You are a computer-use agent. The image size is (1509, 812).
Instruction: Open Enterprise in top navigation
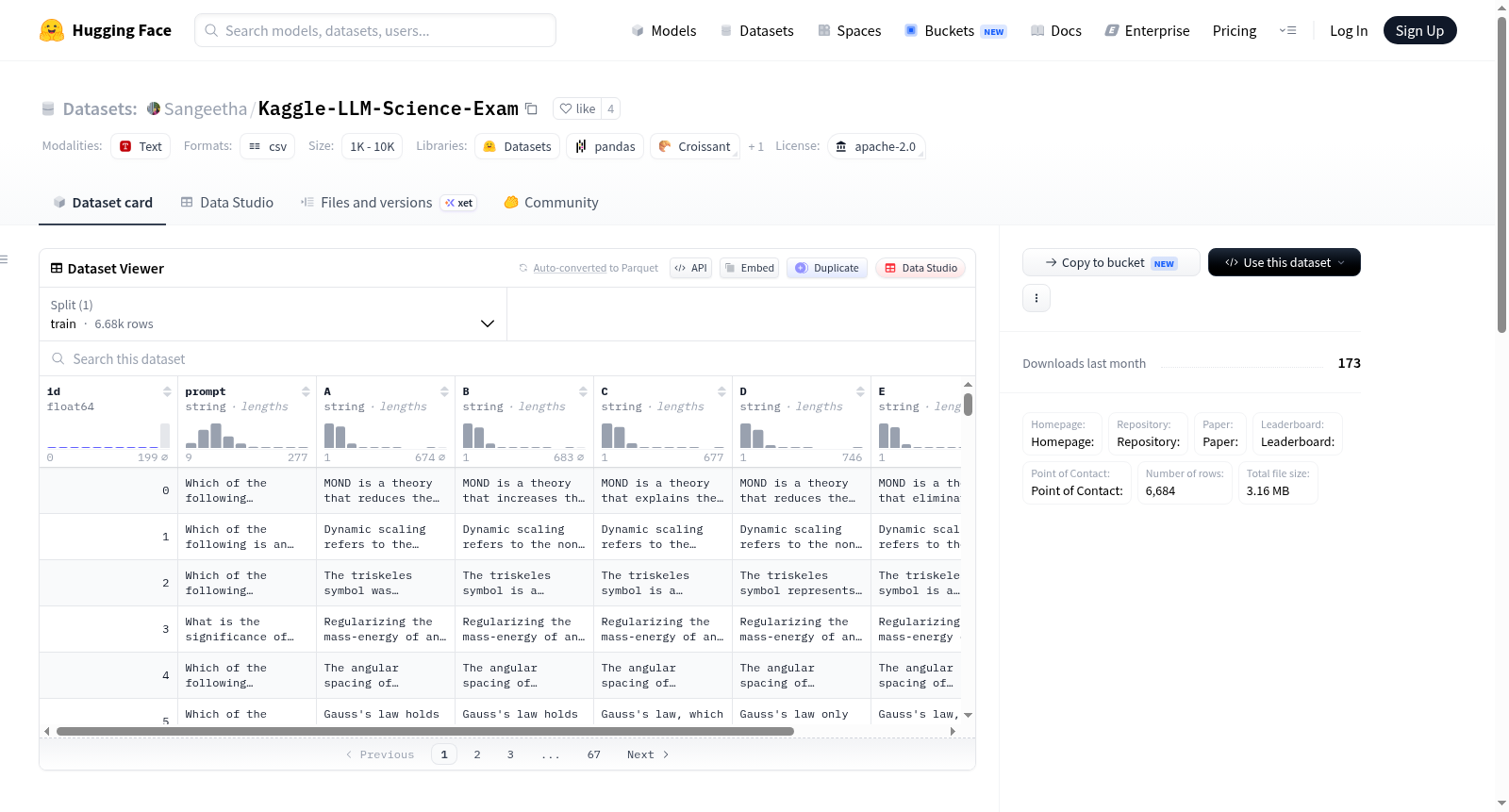1147,30
